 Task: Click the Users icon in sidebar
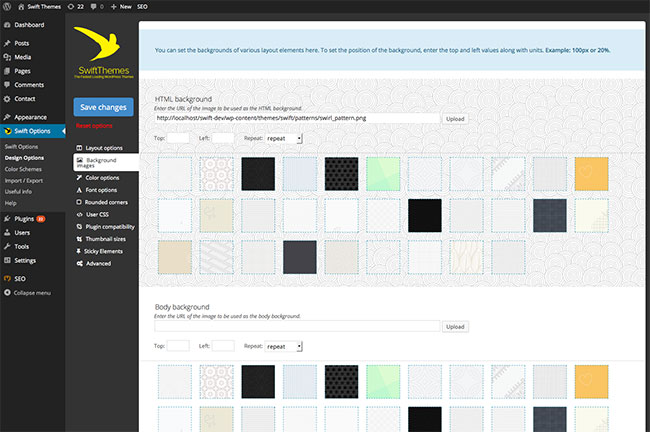[7, 233]
